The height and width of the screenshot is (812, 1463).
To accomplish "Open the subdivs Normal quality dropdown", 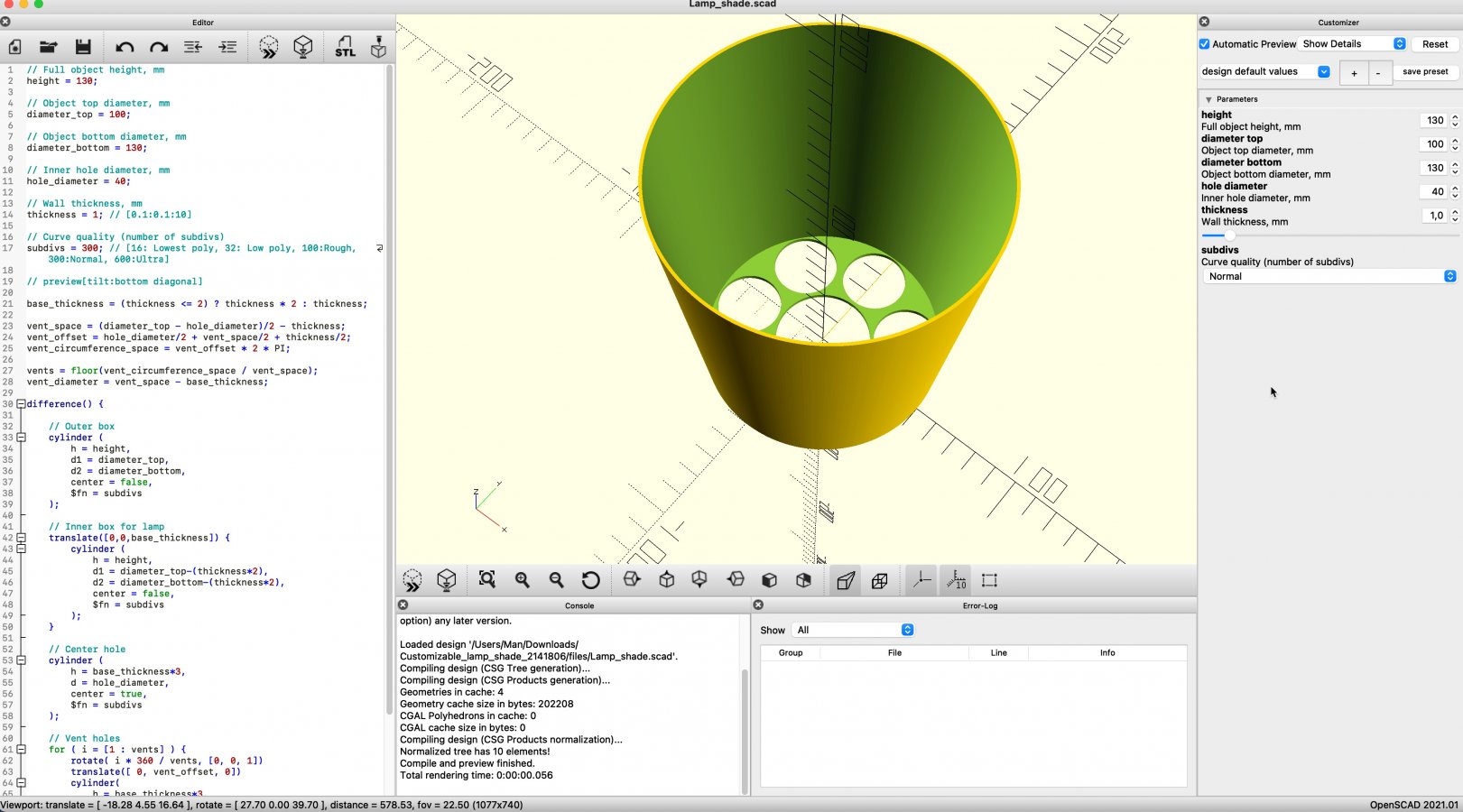I will 1329,276.
